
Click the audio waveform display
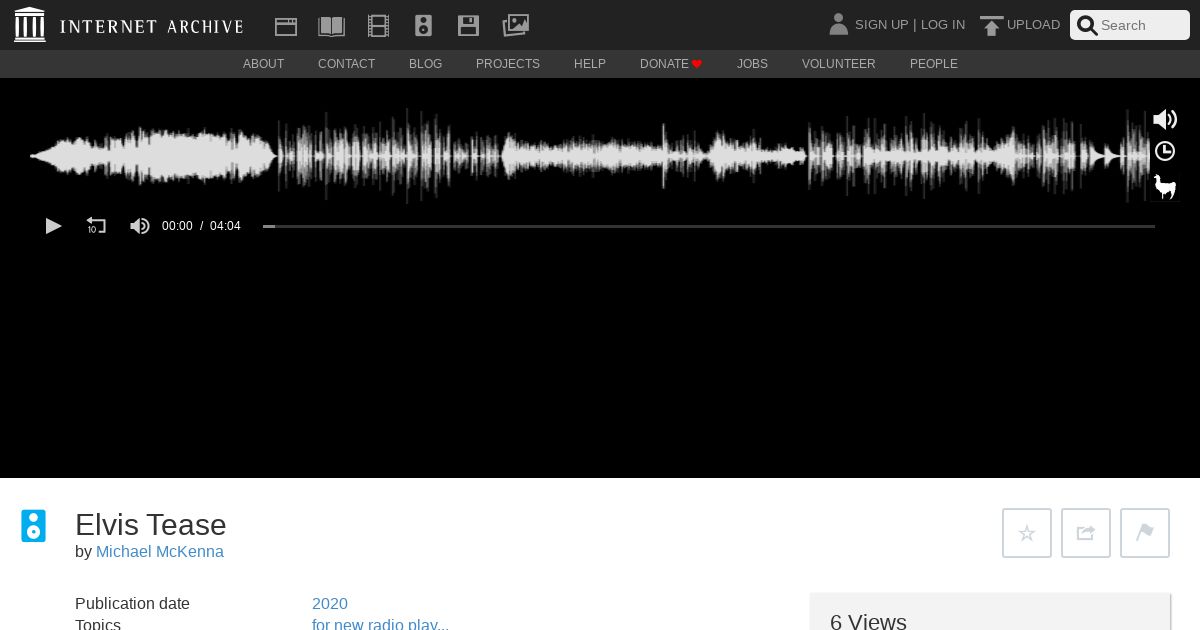(588, 156)
